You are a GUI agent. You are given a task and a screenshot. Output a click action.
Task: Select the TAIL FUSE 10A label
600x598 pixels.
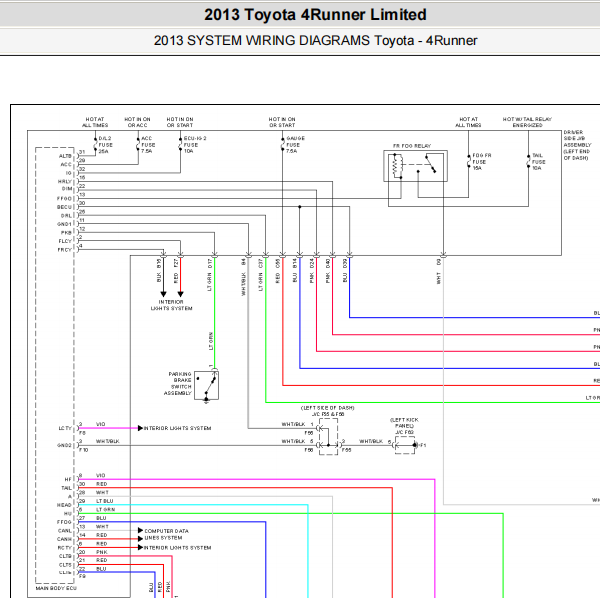(538, 162)
